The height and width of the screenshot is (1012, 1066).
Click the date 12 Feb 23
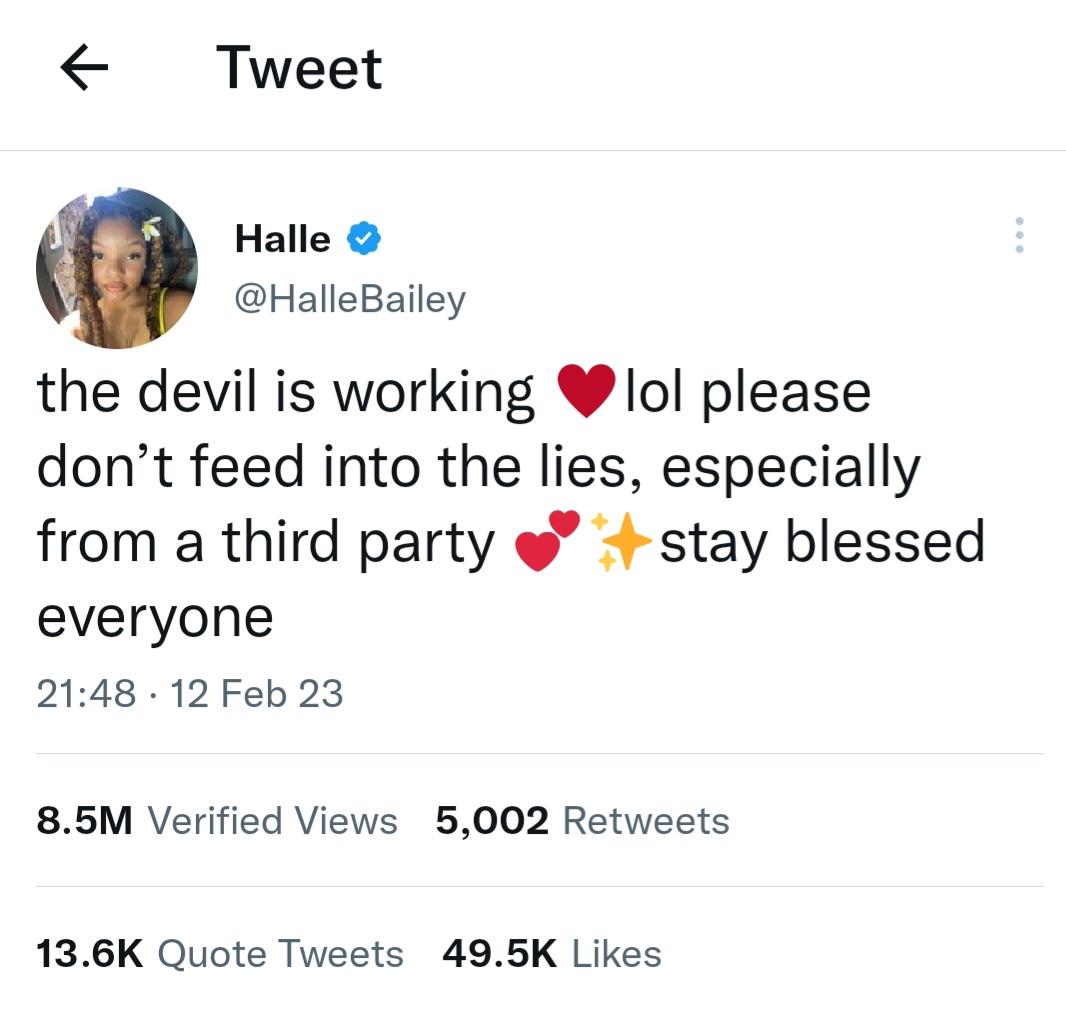coord(257,693)
